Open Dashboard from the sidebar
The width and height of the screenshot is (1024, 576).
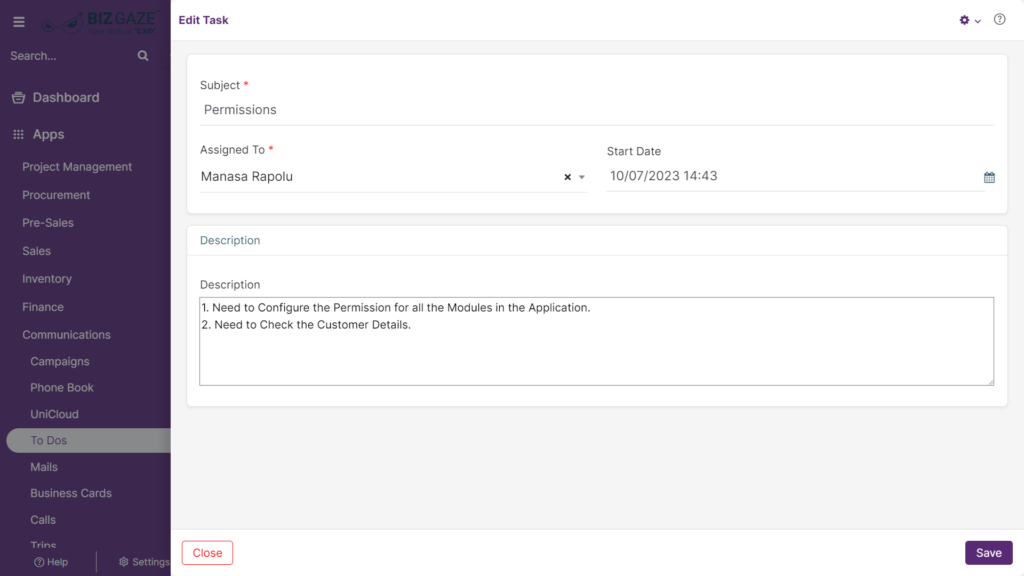tap(66, 97)
